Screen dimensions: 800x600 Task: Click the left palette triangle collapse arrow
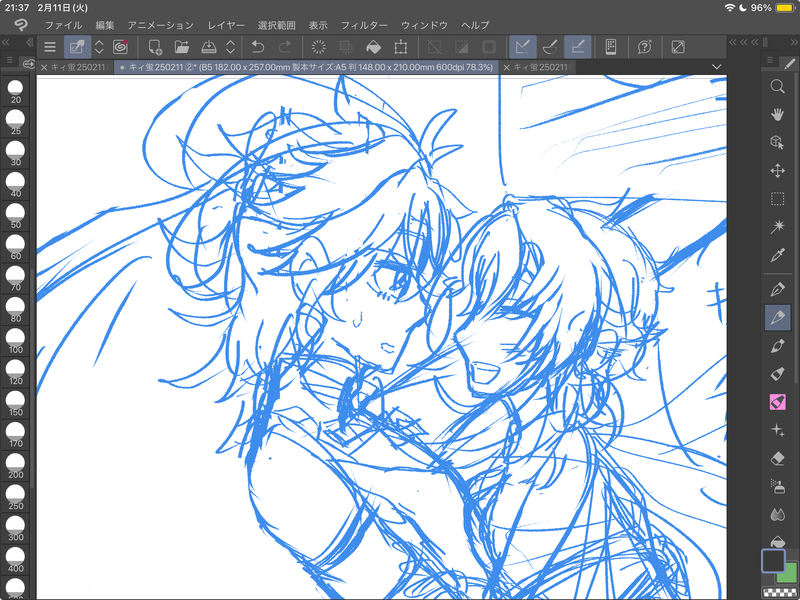click(x=29, y=42)
